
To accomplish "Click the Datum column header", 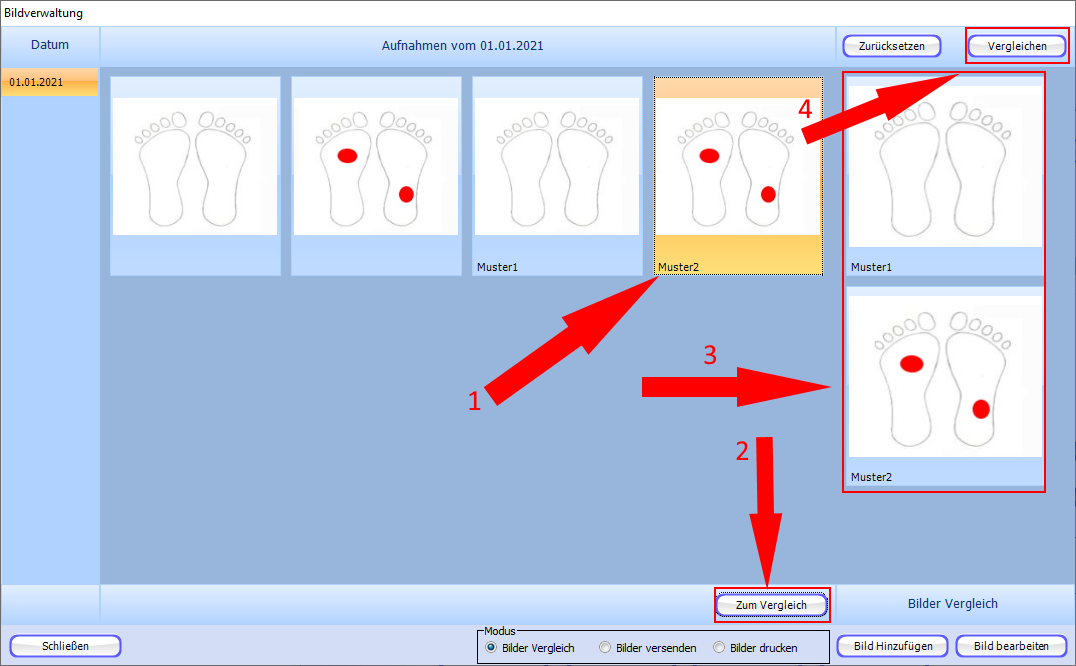I will click(50, 45).
